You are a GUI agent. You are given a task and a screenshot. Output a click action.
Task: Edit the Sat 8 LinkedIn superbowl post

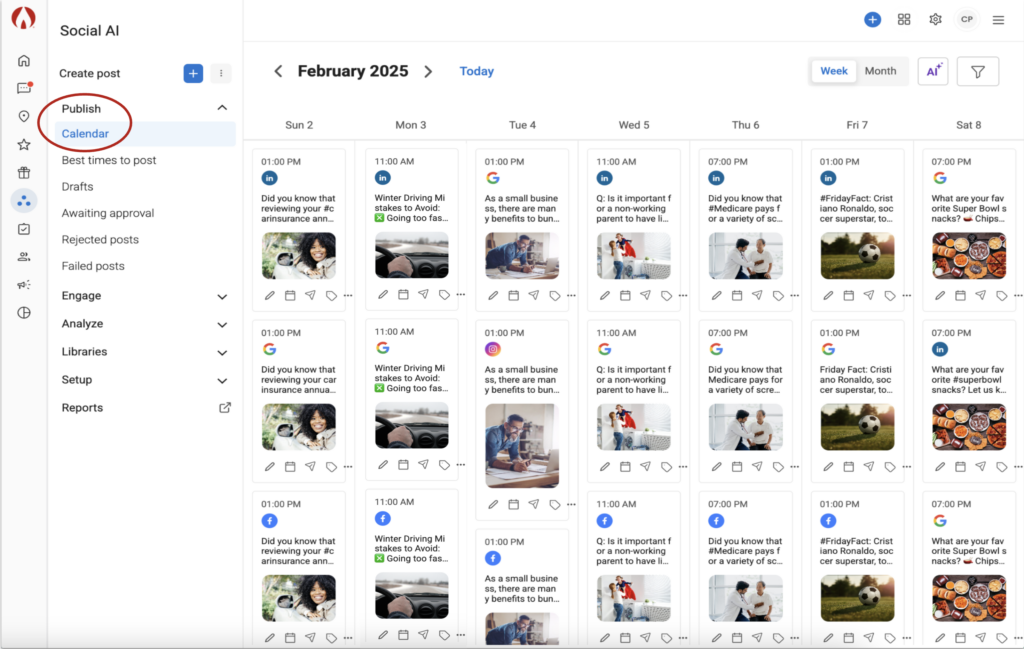[940, 467]
